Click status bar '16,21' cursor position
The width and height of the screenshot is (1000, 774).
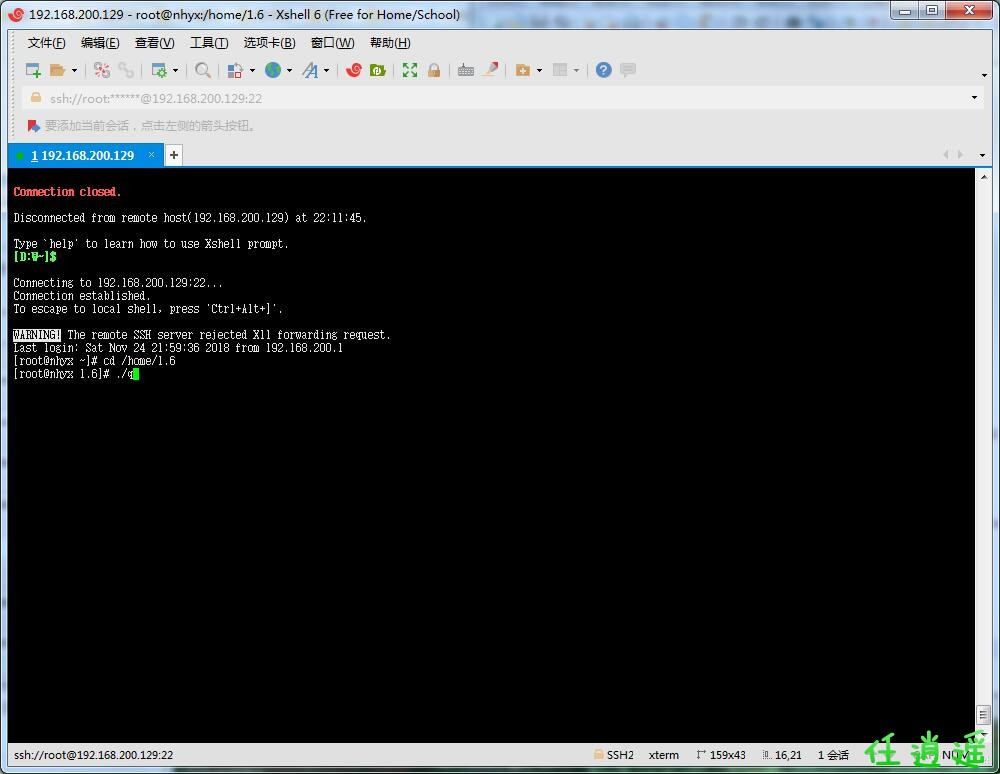coord(782,755)
